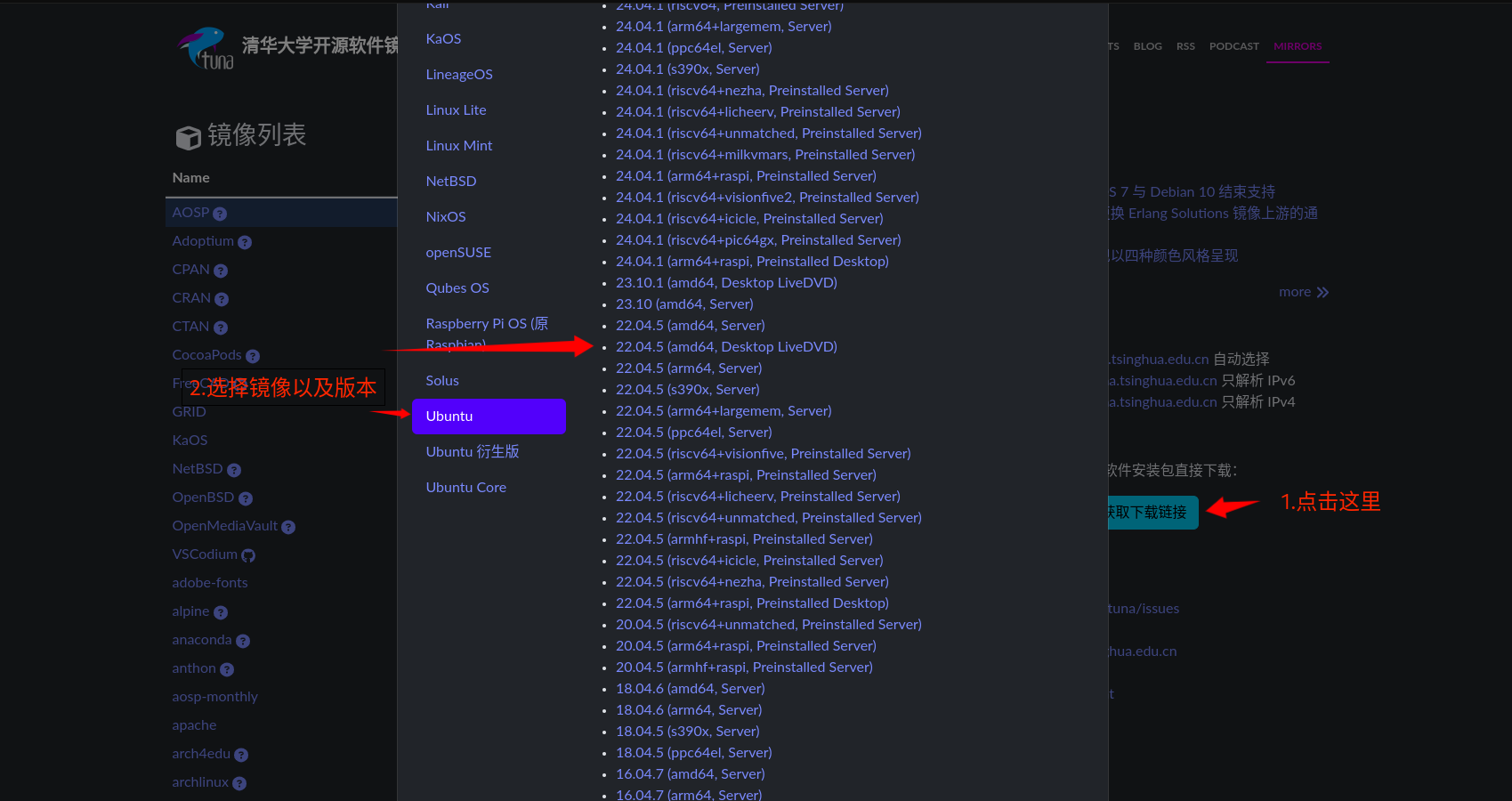The image size is (1512, 801).
Task: Download 22.04.5 (s390x, Server)
Action: point(688,390)
